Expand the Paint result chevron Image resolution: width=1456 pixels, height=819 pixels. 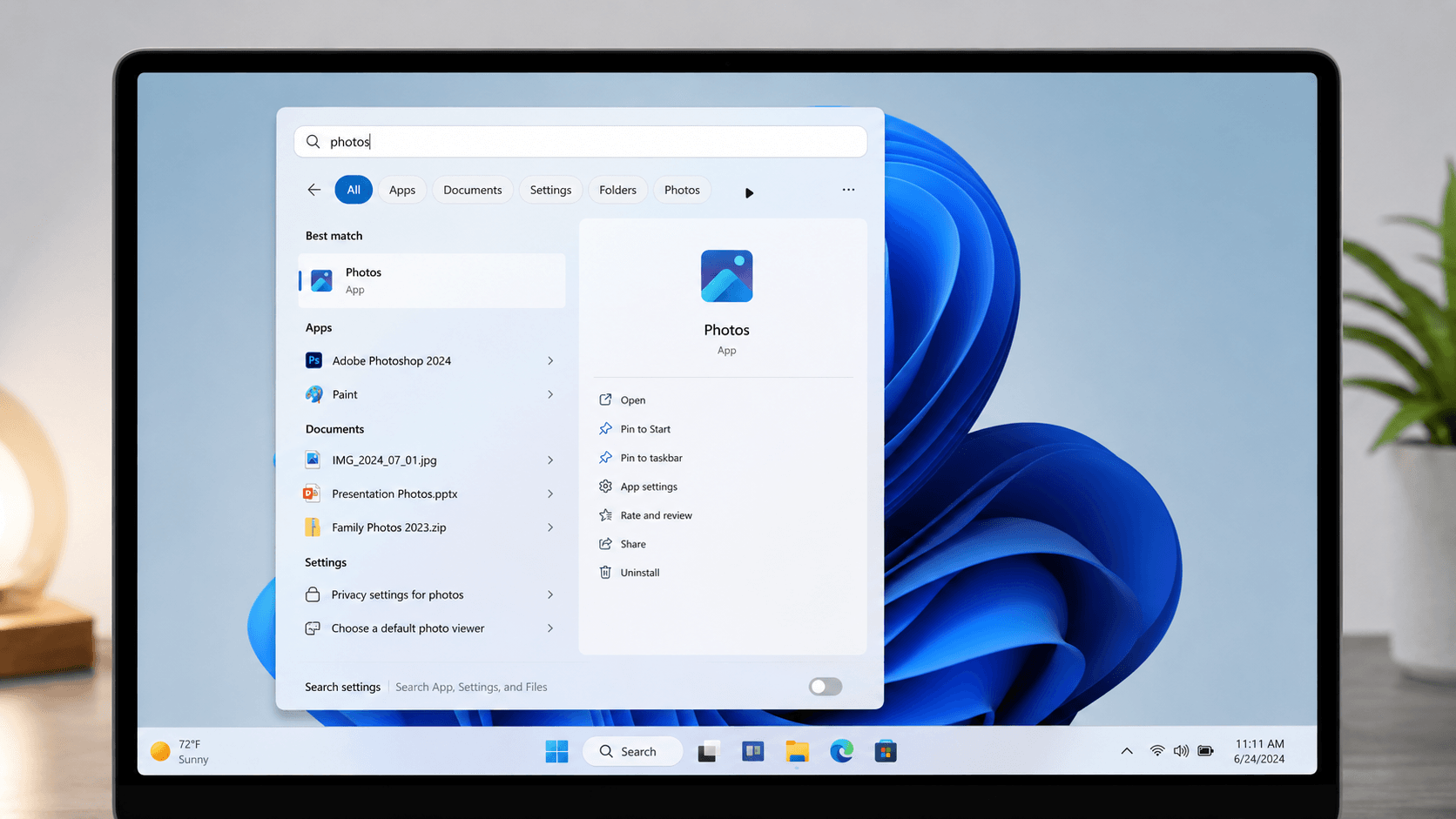pyautogui.click(x=550, y=394)
